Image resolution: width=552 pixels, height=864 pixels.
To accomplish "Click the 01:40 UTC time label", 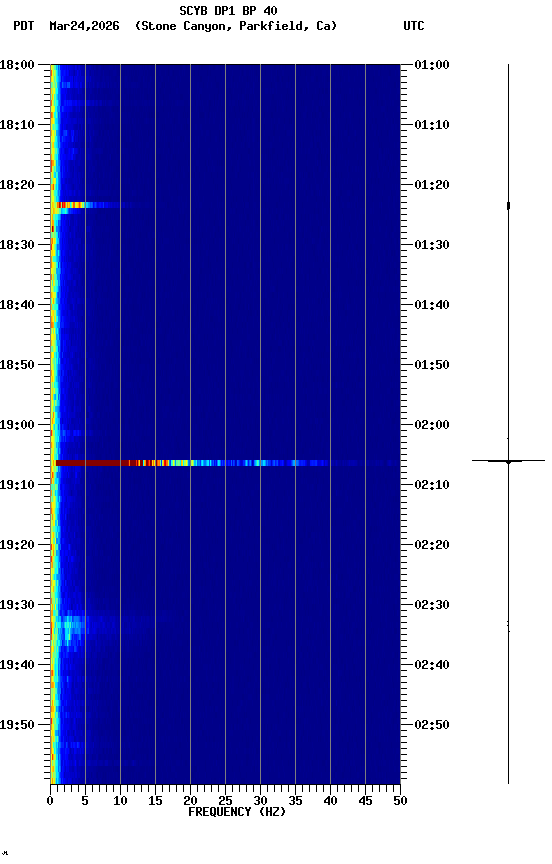I will (x=432, y=305).
